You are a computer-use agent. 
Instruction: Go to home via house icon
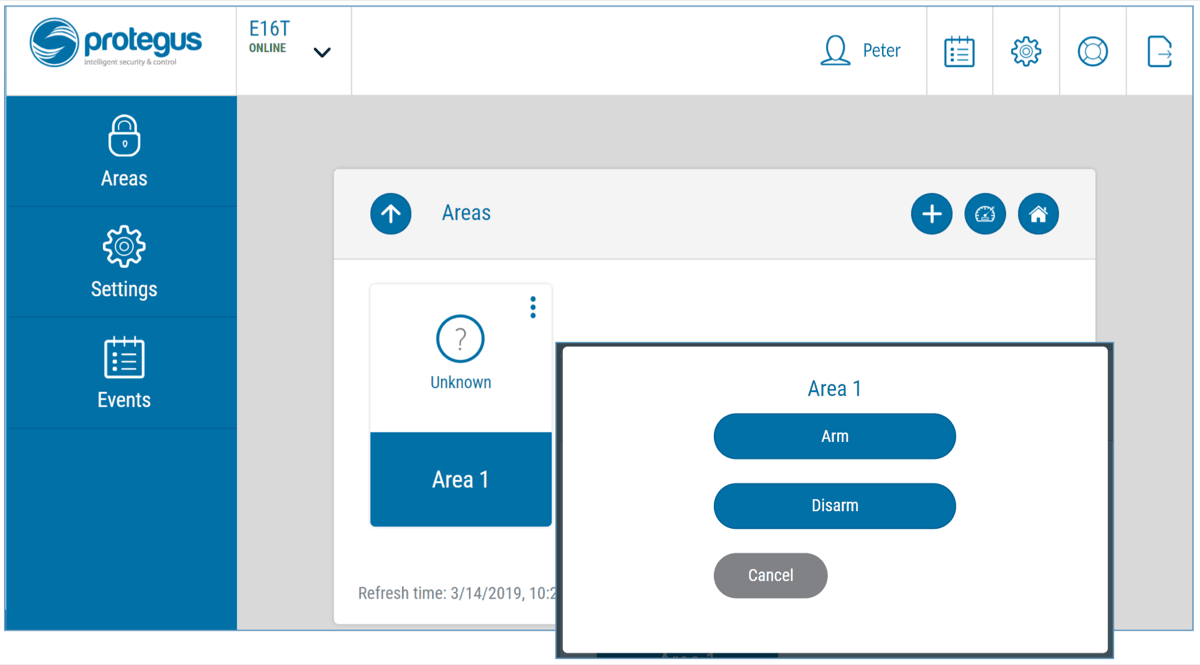[1038, 214]
